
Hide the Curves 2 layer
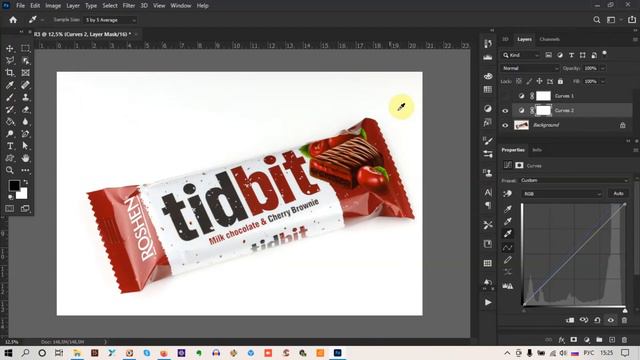tap(505, 111)
